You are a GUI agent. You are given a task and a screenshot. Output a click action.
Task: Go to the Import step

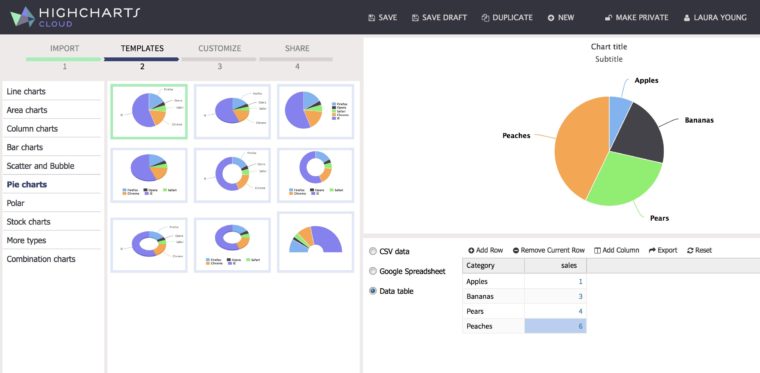point(64,48)
